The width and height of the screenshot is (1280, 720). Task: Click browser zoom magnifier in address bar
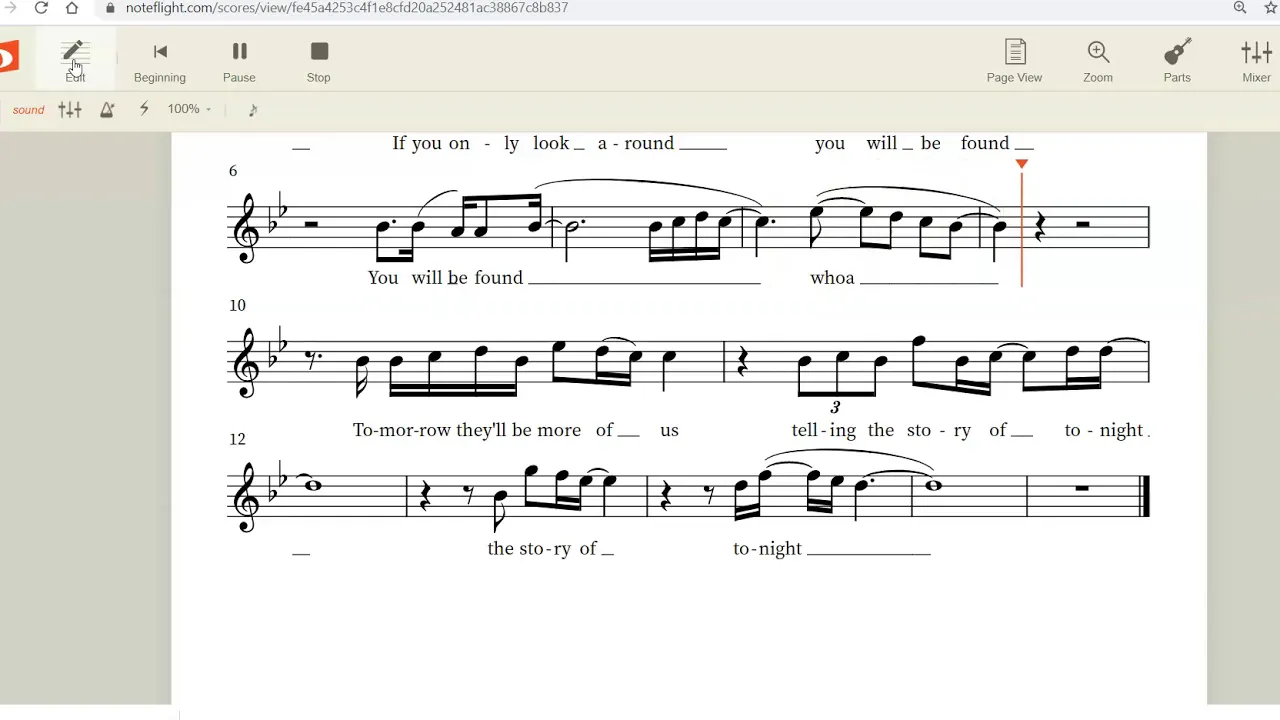tap(1240, 8)
